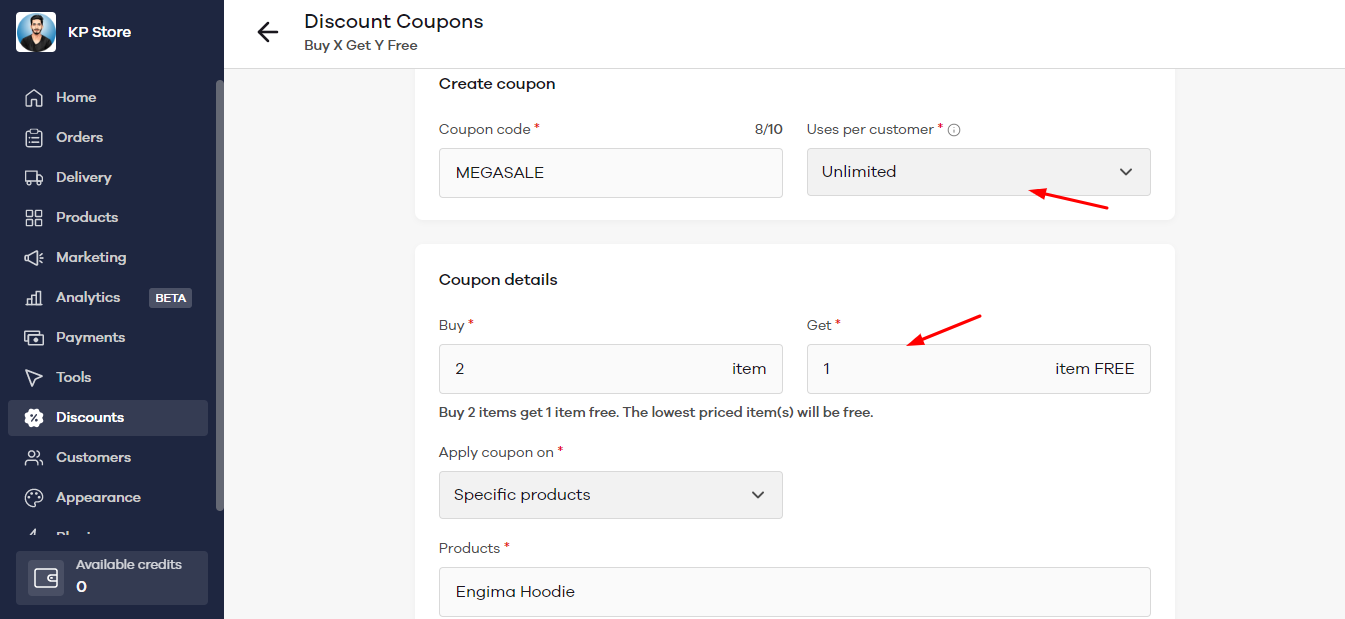This screenshot has width=1345, height=619.
Task: Click the Marketing megaphone icon
Action: click(x=34, y=258)
